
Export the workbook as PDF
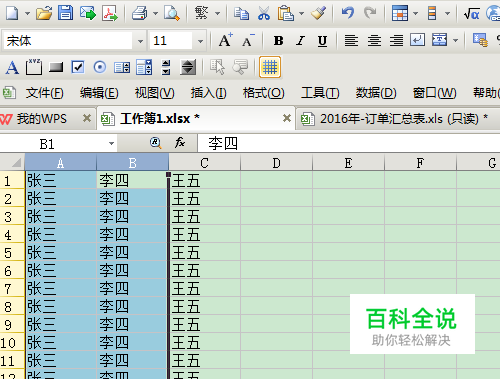point(110,13)
